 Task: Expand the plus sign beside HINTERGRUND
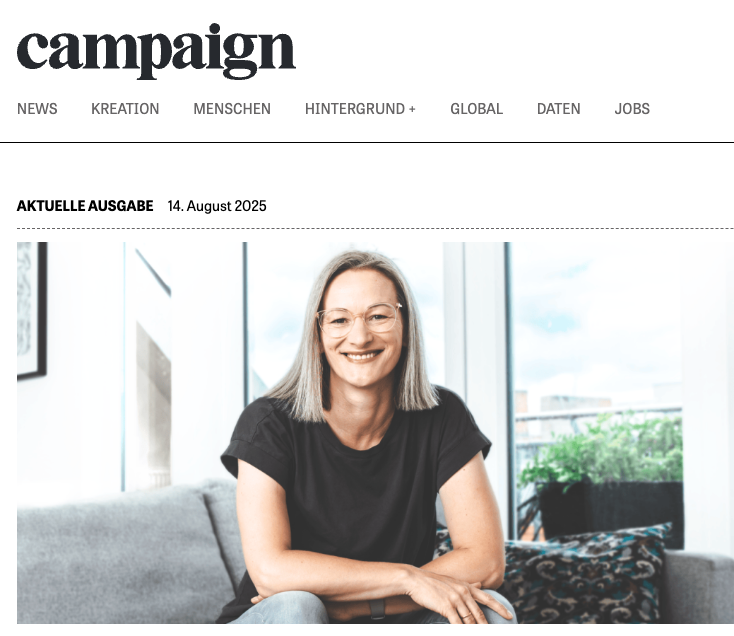412,109
